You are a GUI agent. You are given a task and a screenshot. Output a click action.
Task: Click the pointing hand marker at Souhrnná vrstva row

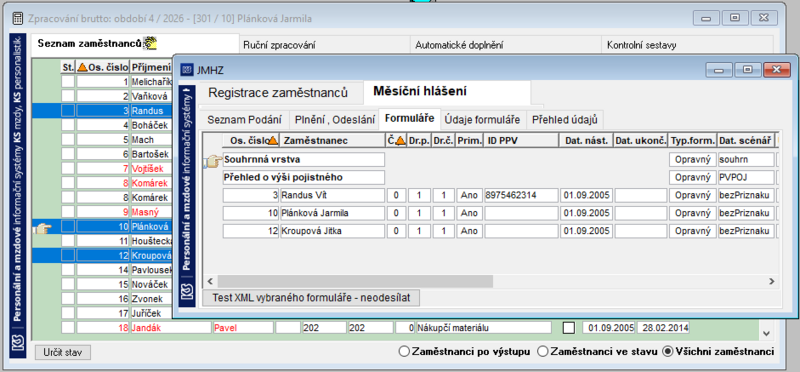[x=213, y=161]
